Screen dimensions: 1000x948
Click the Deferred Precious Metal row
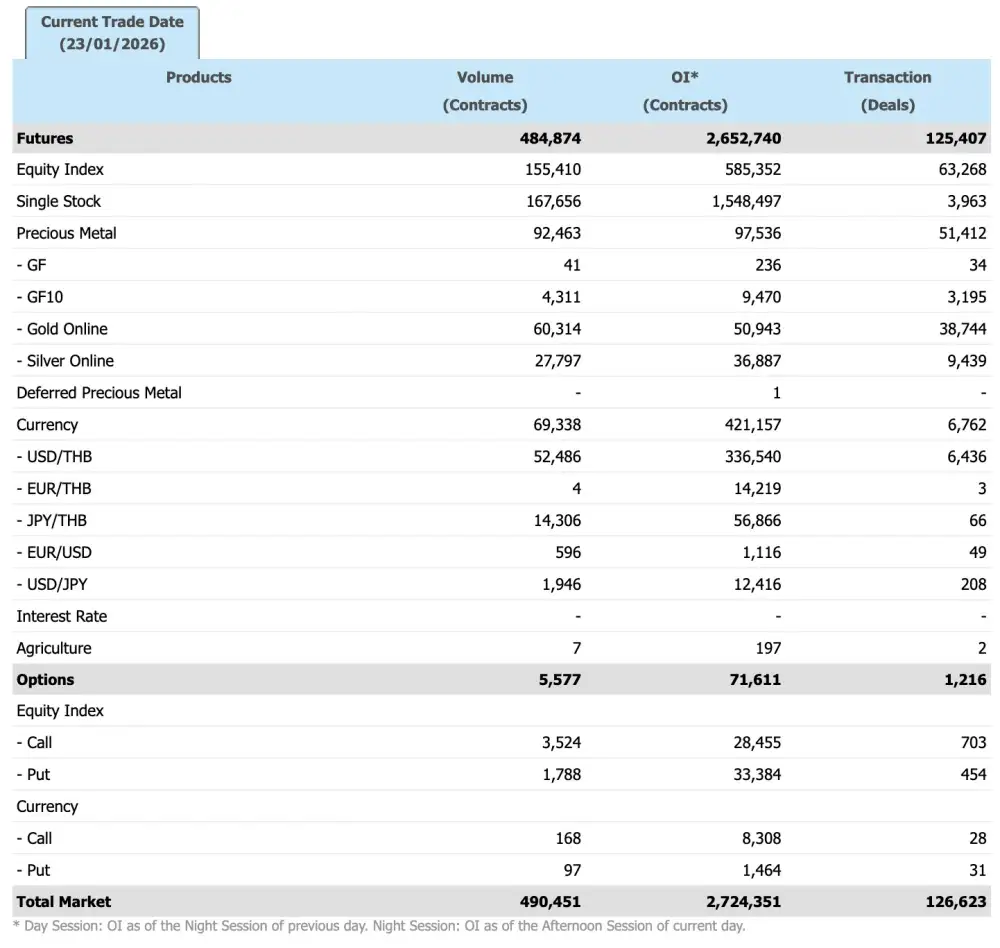[97, 393]
